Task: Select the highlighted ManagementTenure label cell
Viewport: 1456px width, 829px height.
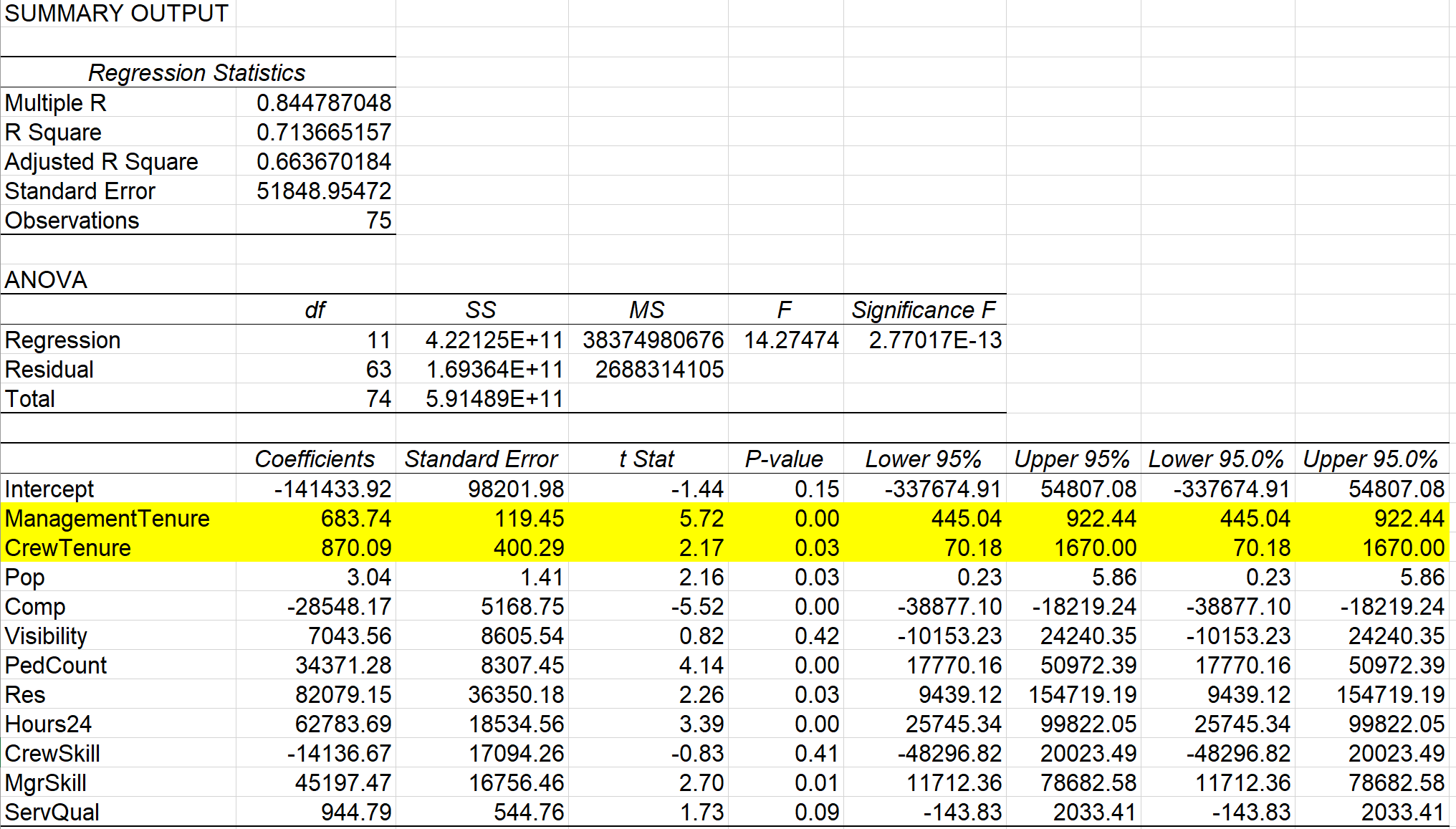Action: pyautogui.click(x=107, y=518)
